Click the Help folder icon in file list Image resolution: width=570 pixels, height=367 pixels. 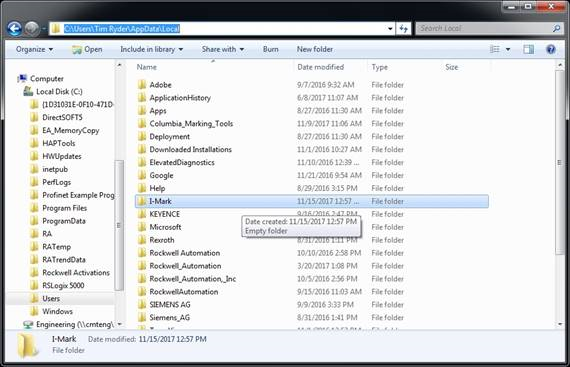point(142,188)
